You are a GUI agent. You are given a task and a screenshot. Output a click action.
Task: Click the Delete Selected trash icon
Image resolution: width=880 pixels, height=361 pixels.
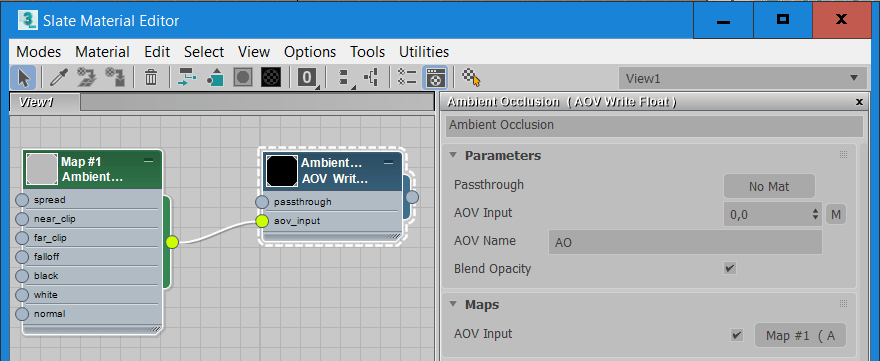click(x=151, y=78)
